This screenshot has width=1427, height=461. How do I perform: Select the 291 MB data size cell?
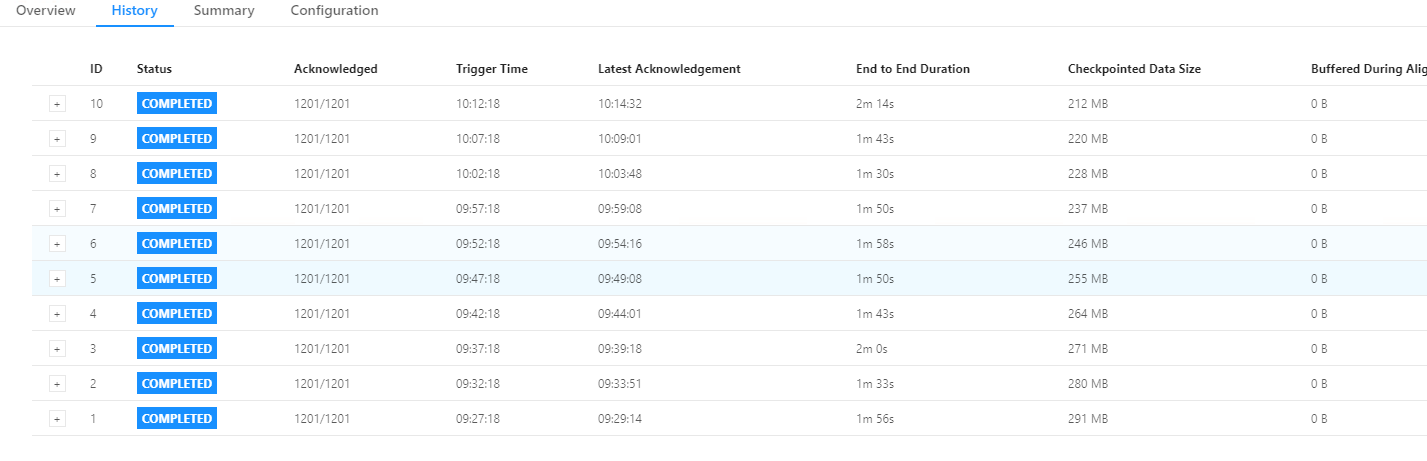tap(1088, 419)
